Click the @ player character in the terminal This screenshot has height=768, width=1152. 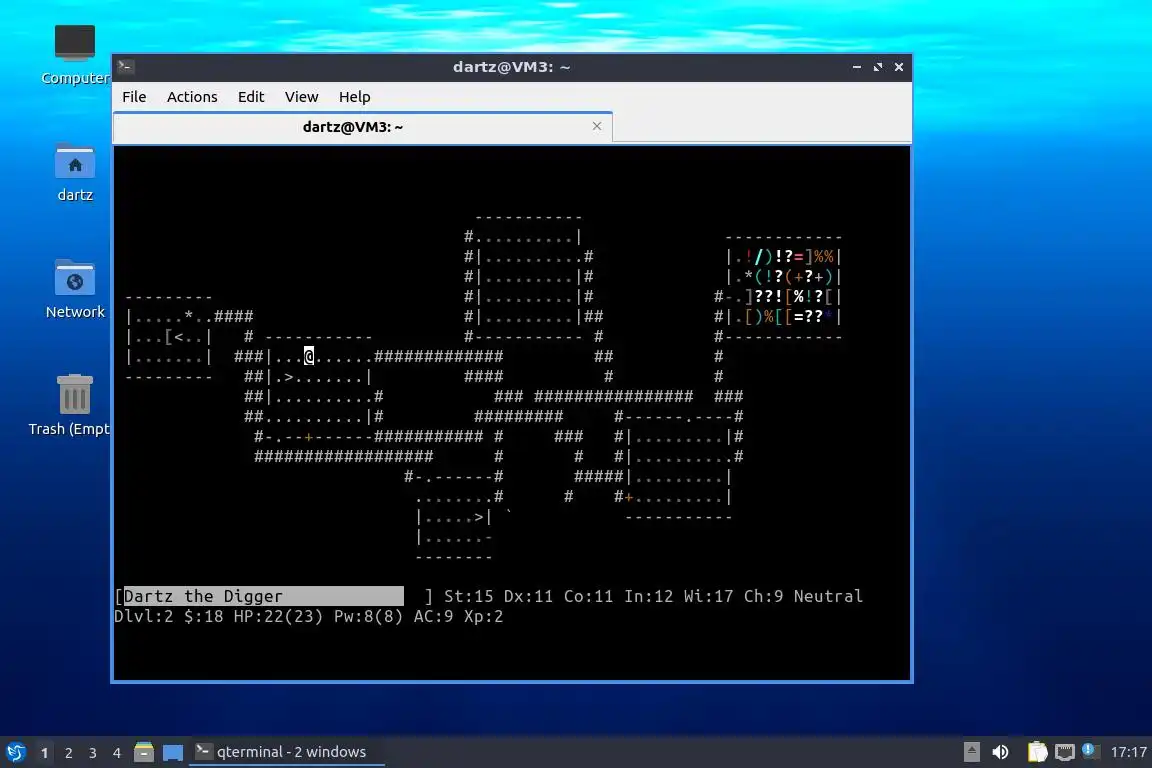[x=309, y=356]
